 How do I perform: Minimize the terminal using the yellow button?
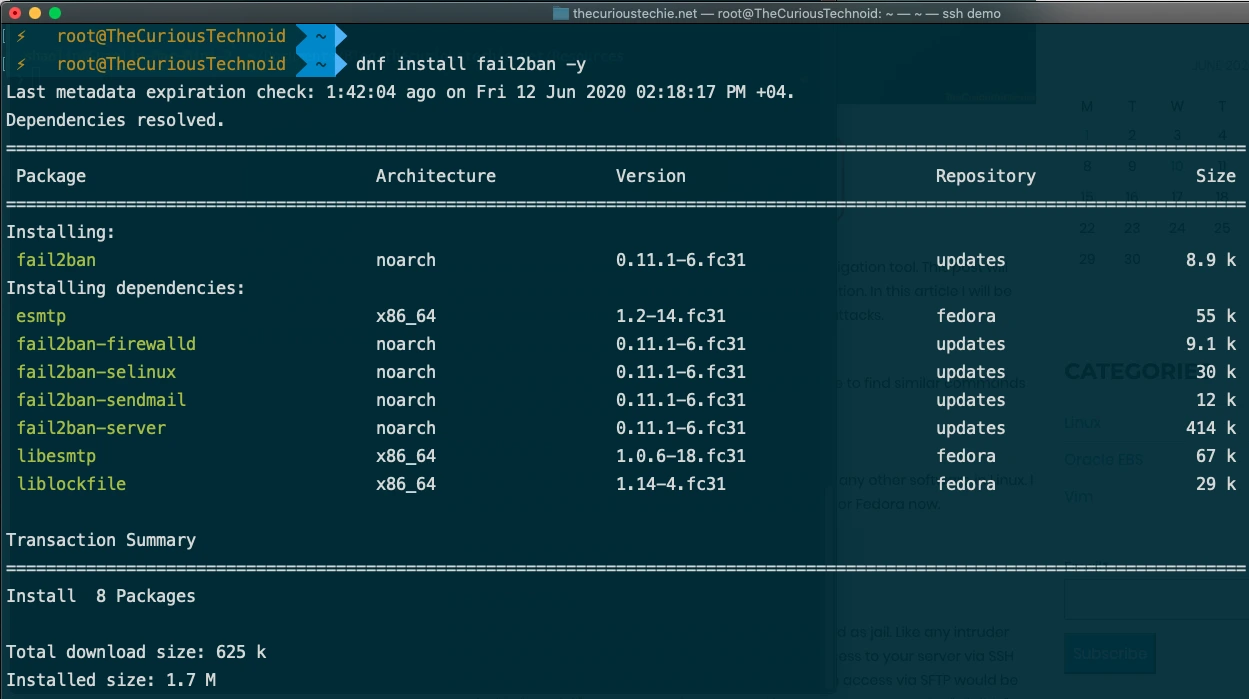coord(34,13)
